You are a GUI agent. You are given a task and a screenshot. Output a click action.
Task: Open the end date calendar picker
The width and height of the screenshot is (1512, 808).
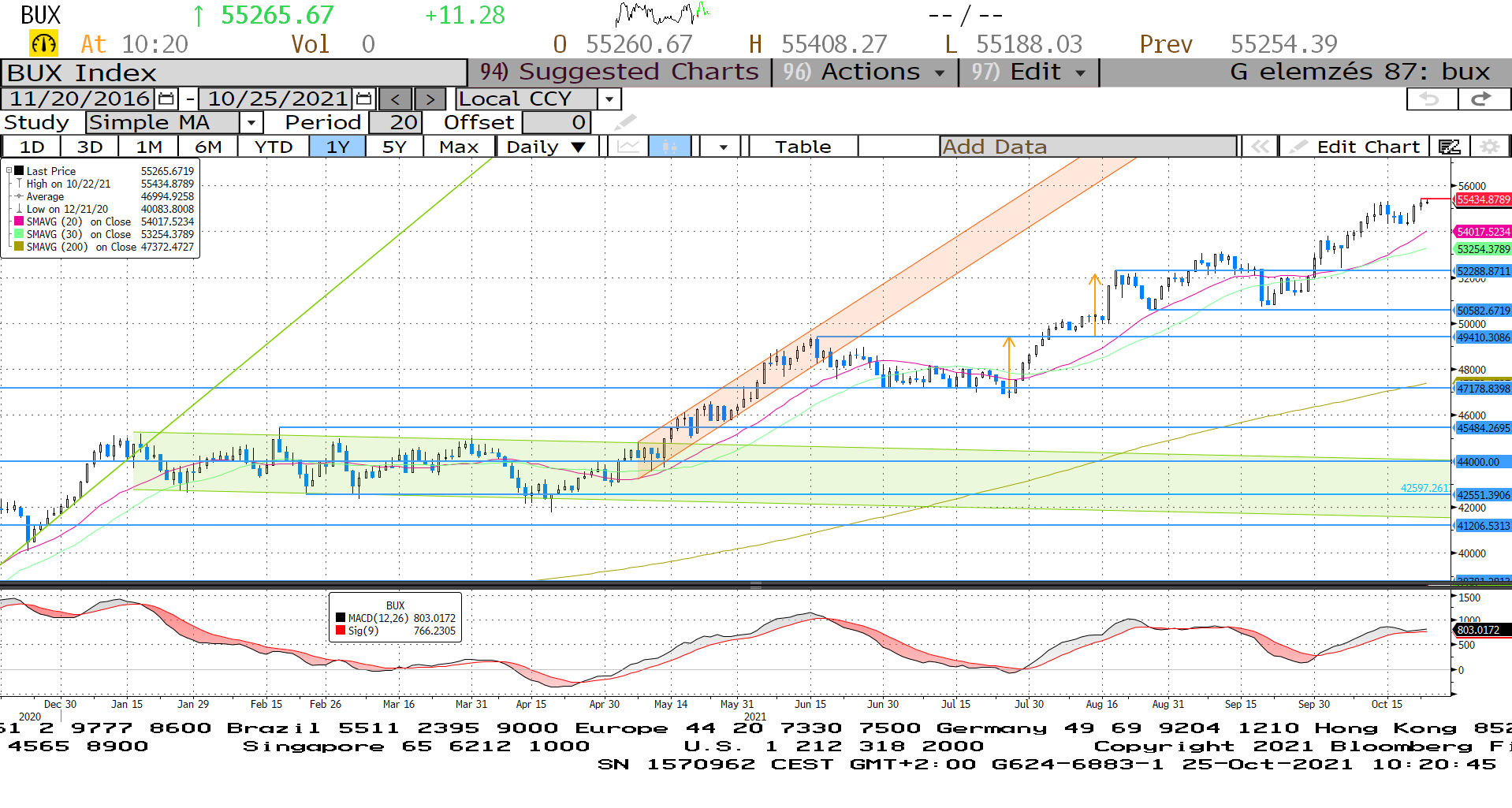[x=363, y=99]
